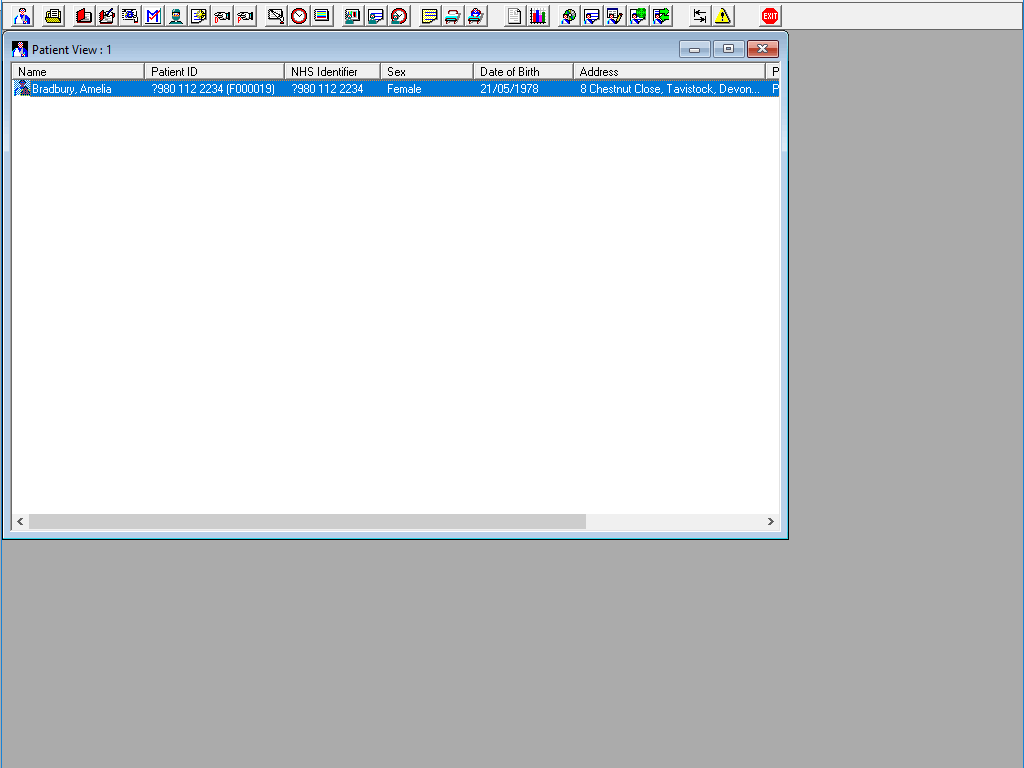
Task: Click the colored stripes screen icon
Action: point(322,16)
